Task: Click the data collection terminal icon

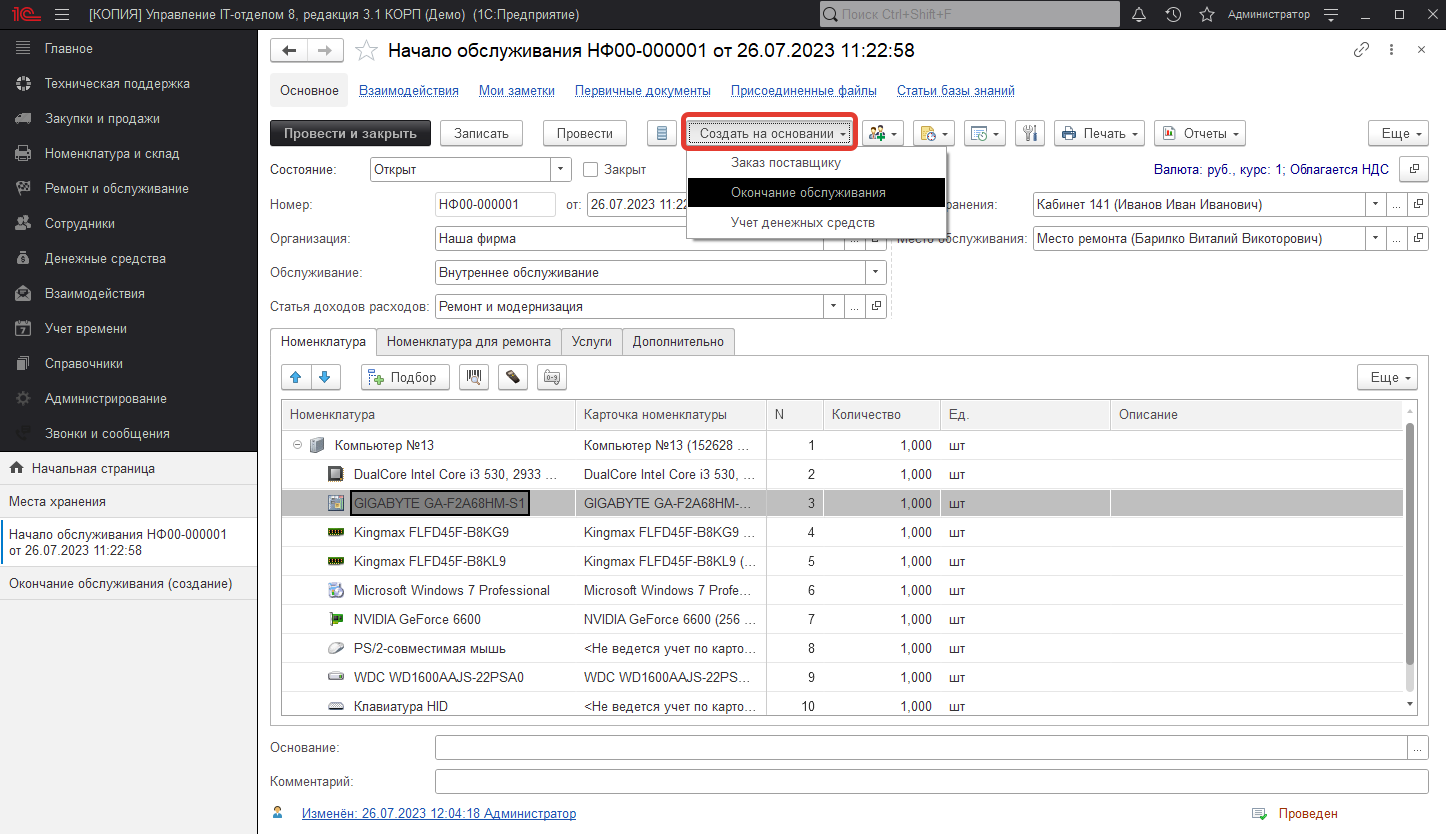Action: (513, 377)
